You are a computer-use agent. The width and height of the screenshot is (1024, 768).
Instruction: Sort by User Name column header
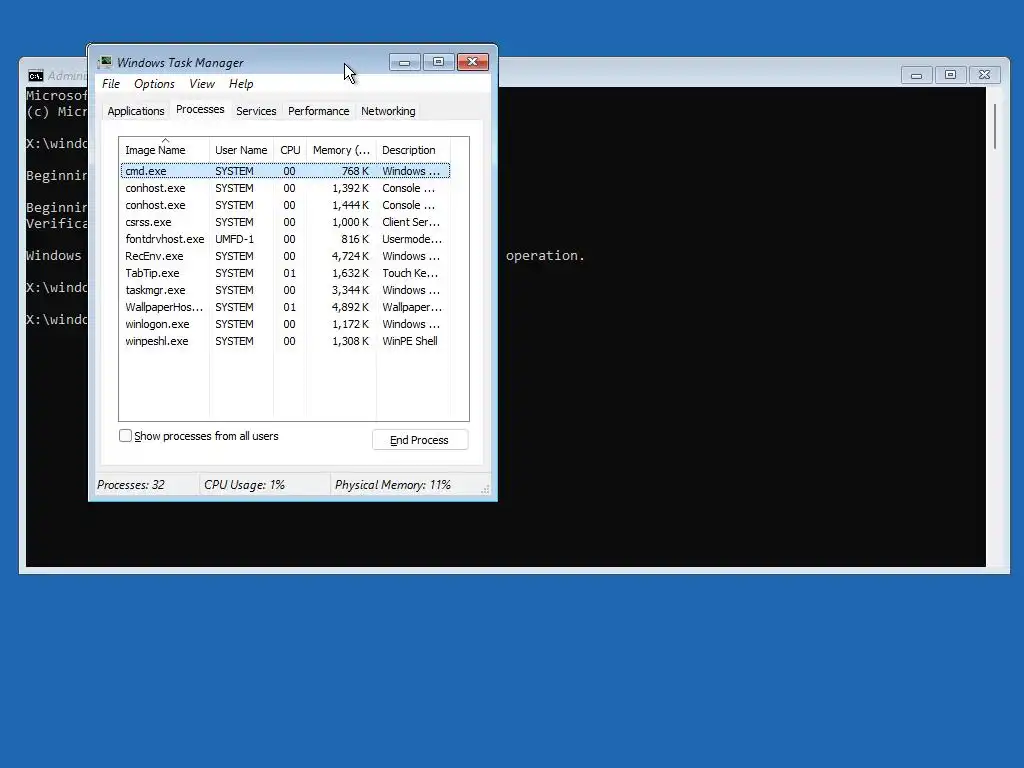click(x=241, y=150)
